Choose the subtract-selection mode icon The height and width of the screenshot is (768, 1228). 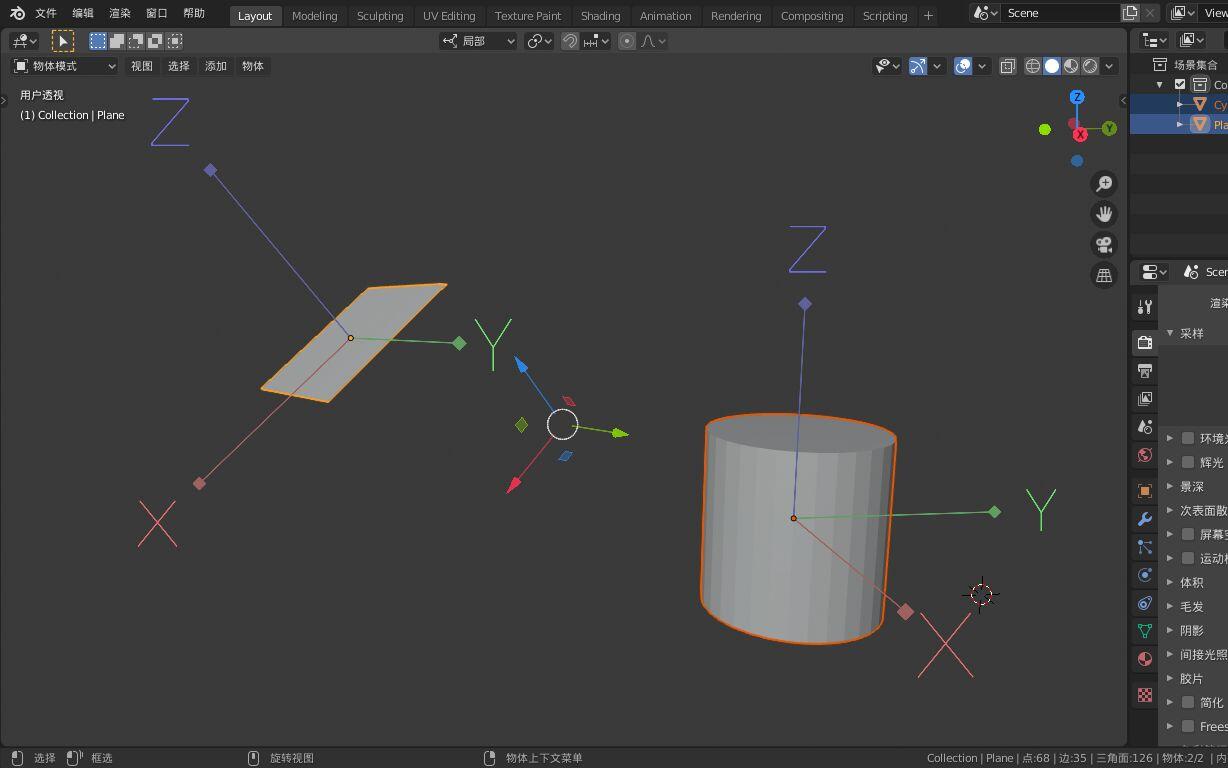[x=136, y=41]
